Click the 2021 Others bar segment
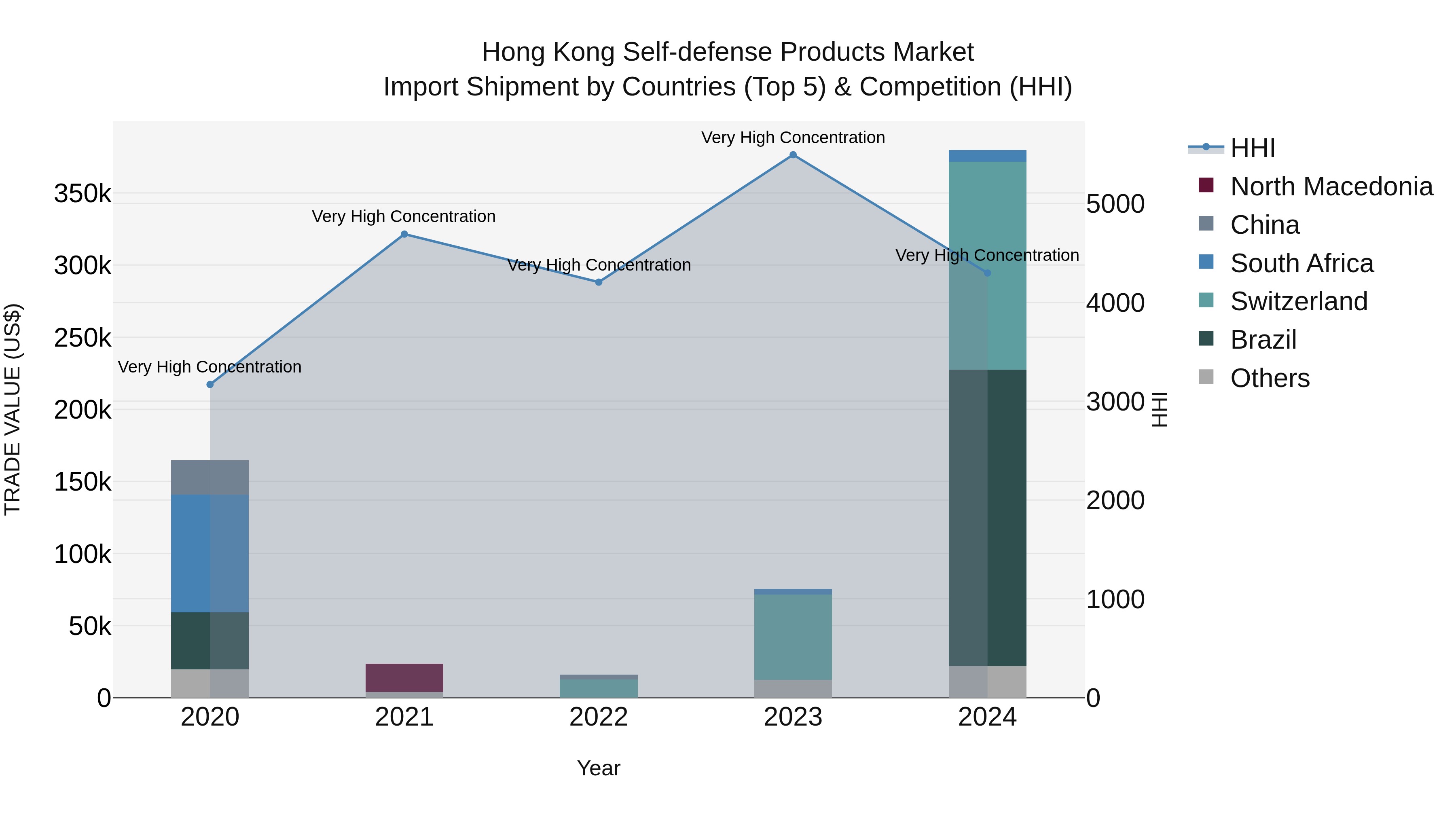This screenshot has height=819, width=1456. click(x=404, y=695)
